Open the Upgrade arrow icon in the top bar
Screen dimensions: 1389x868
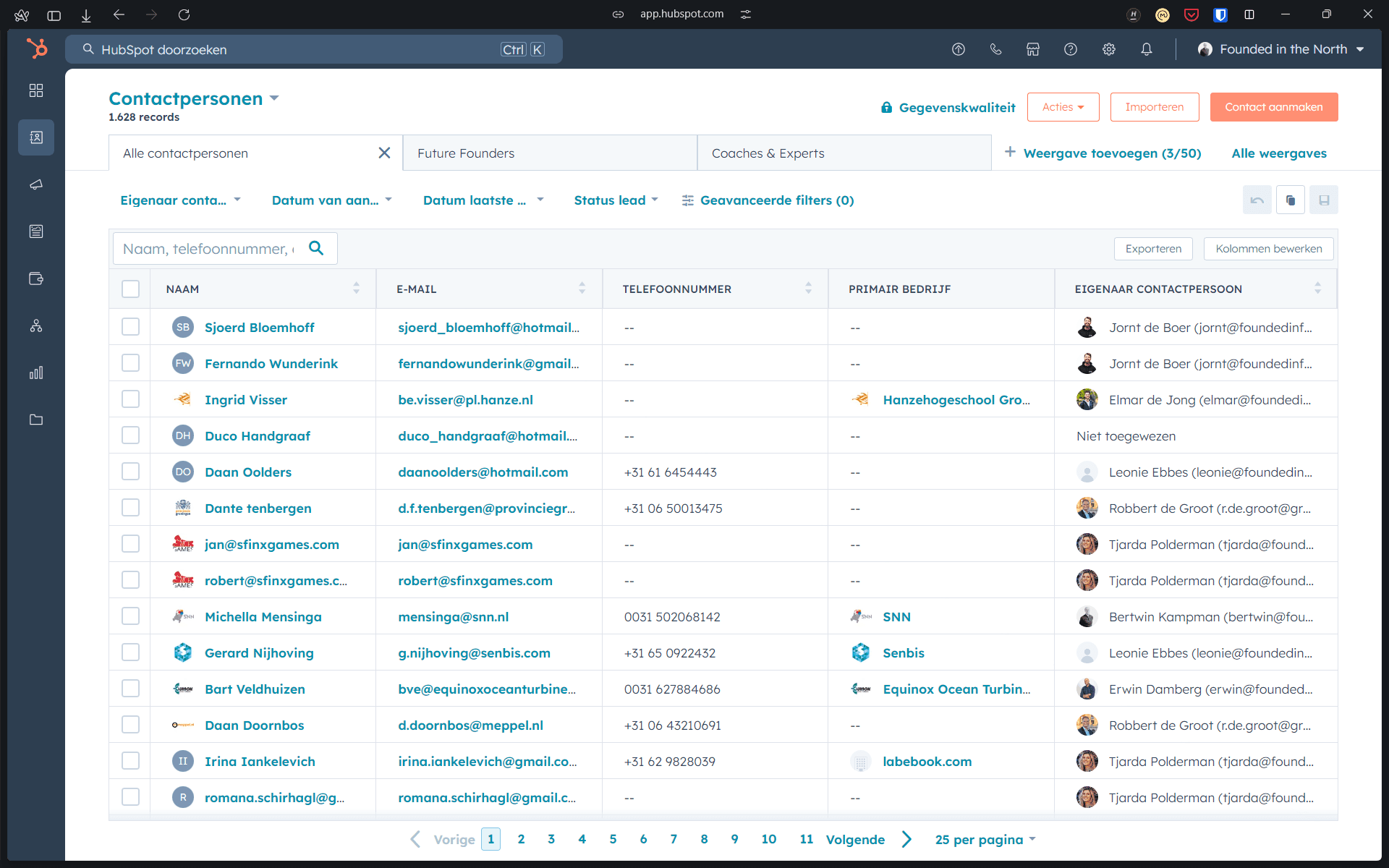click(x=959, y=49)
